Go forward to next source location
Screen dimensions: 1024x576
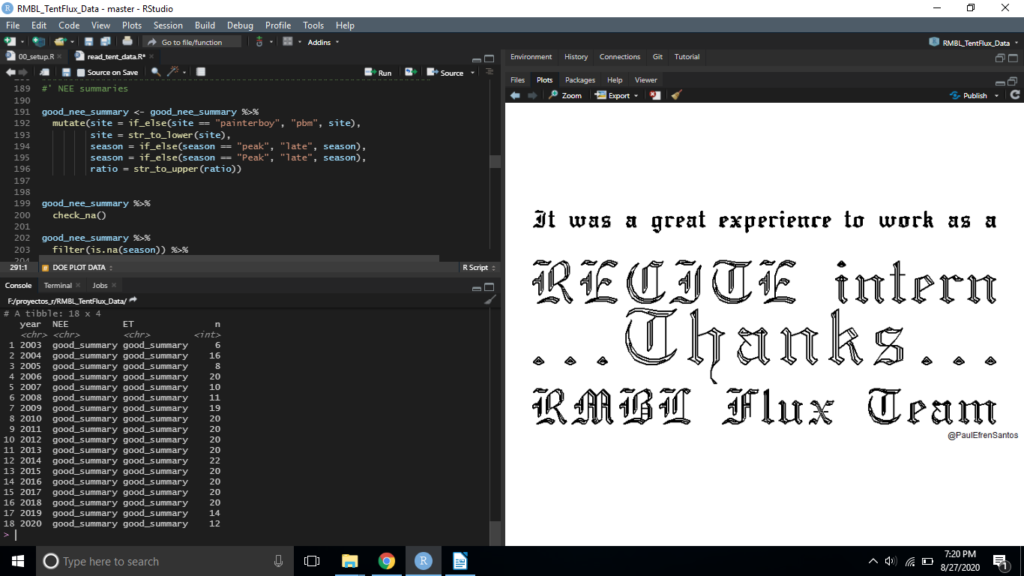click(x=24, y=72)
